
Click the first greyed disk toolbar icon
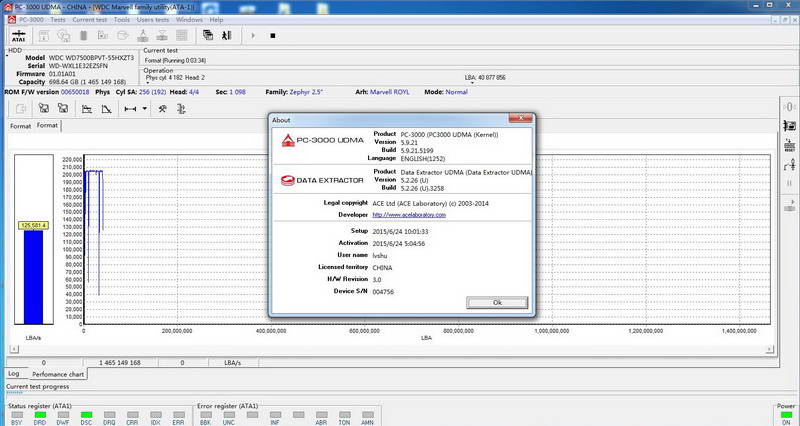click(x=44, y=36)
